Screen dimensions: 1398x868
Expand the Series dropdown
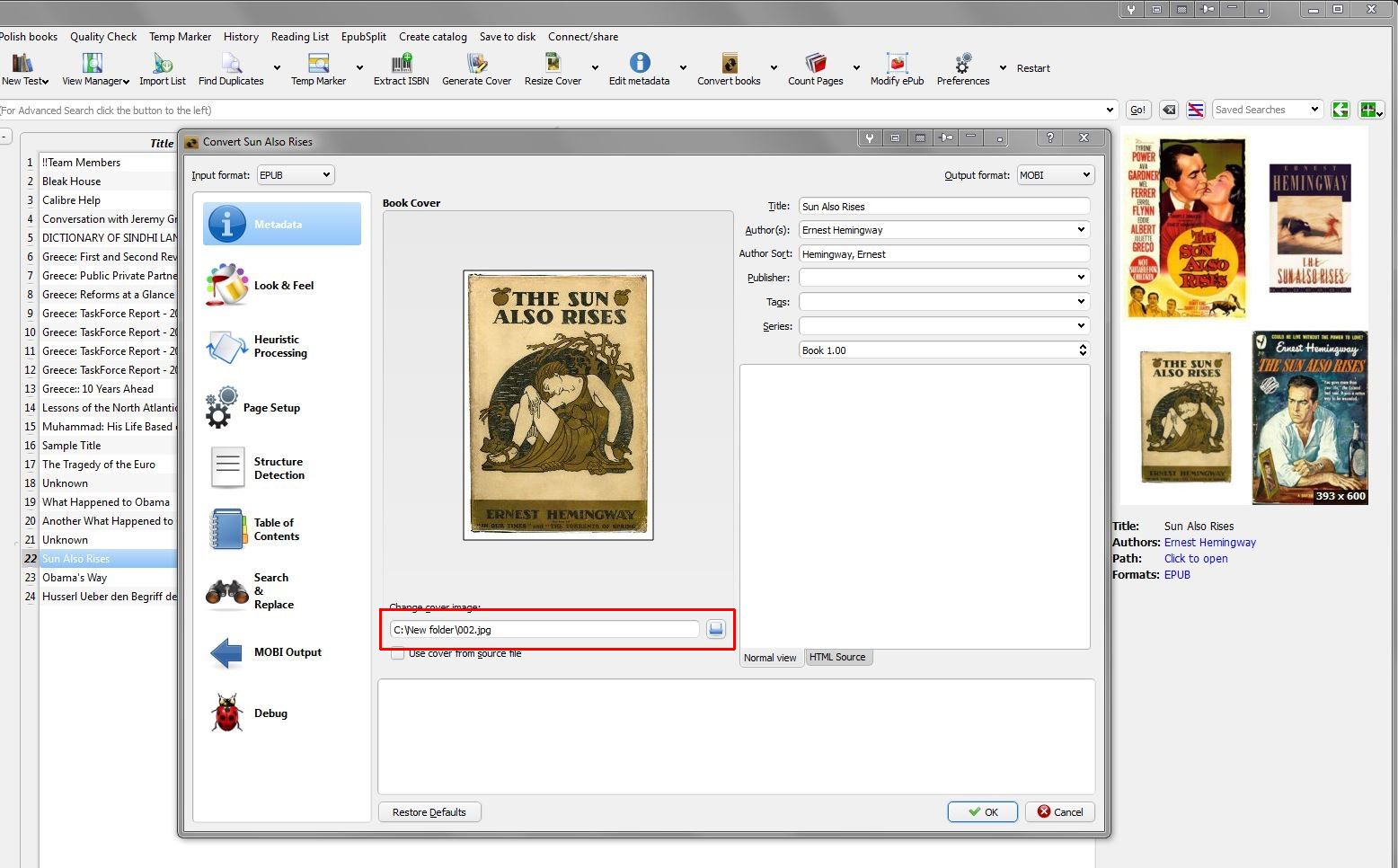(x=1081, y=326)
